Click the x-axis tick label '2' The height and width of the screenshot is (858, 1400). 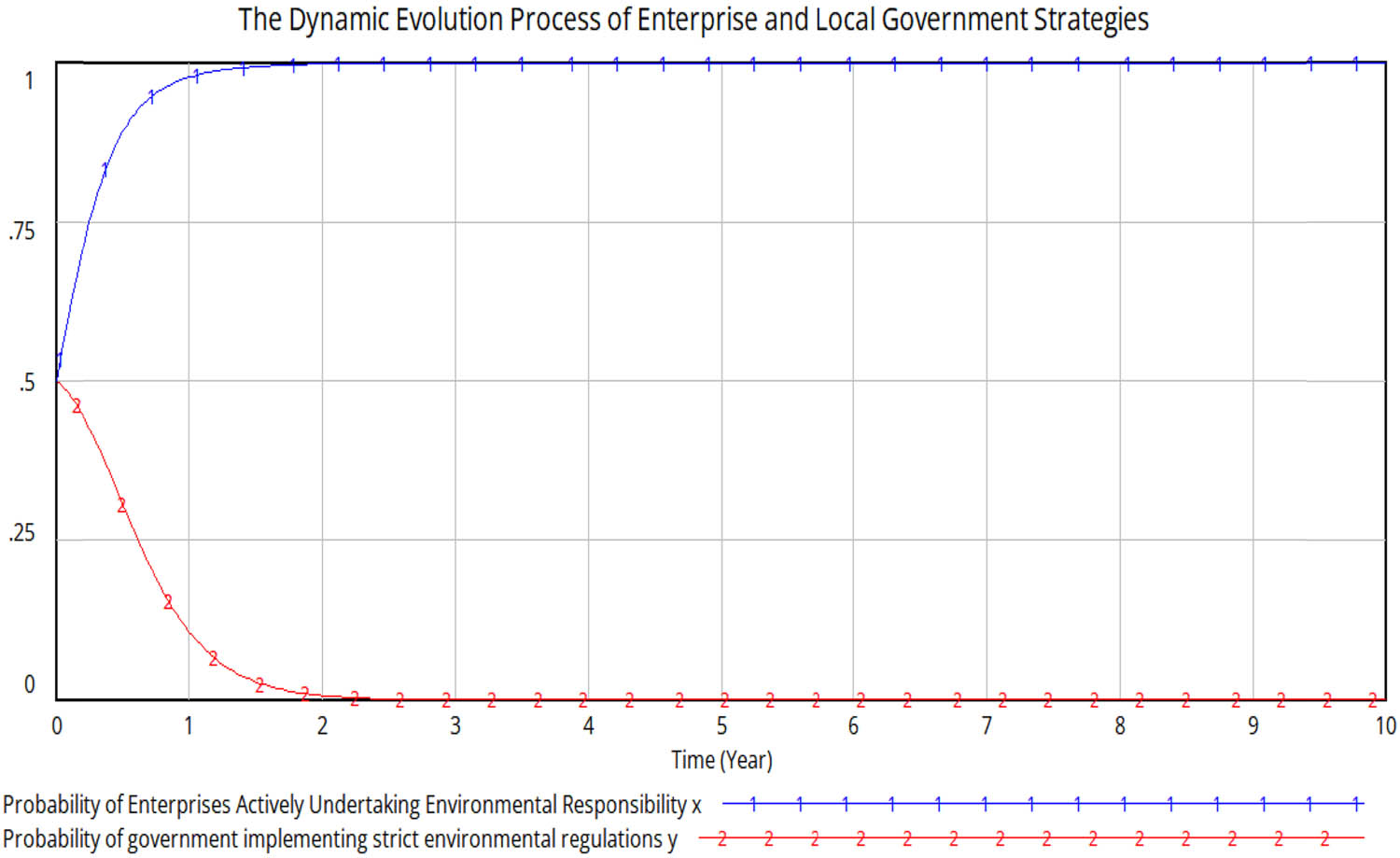click(322, 725)
